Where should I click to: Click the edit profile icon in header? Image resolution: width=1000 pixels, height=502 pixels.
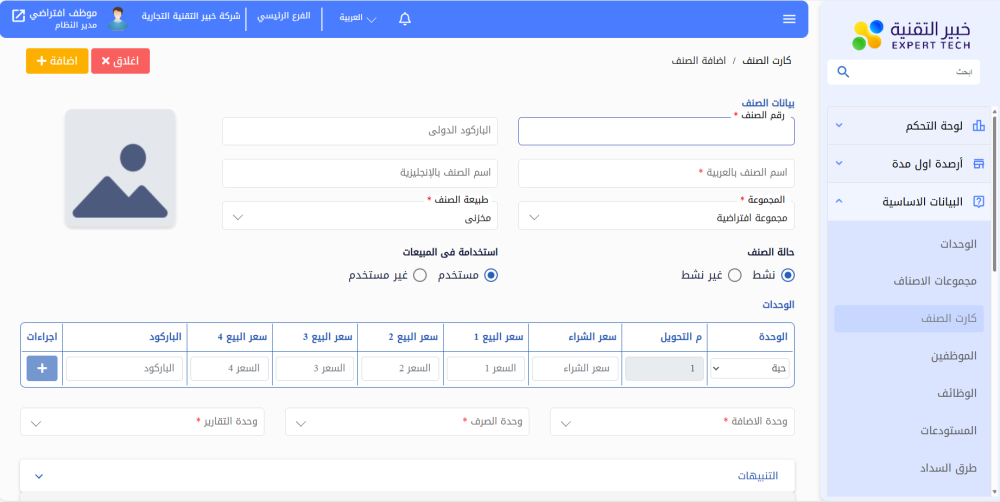pyautogui.click(x=18, y=16)
